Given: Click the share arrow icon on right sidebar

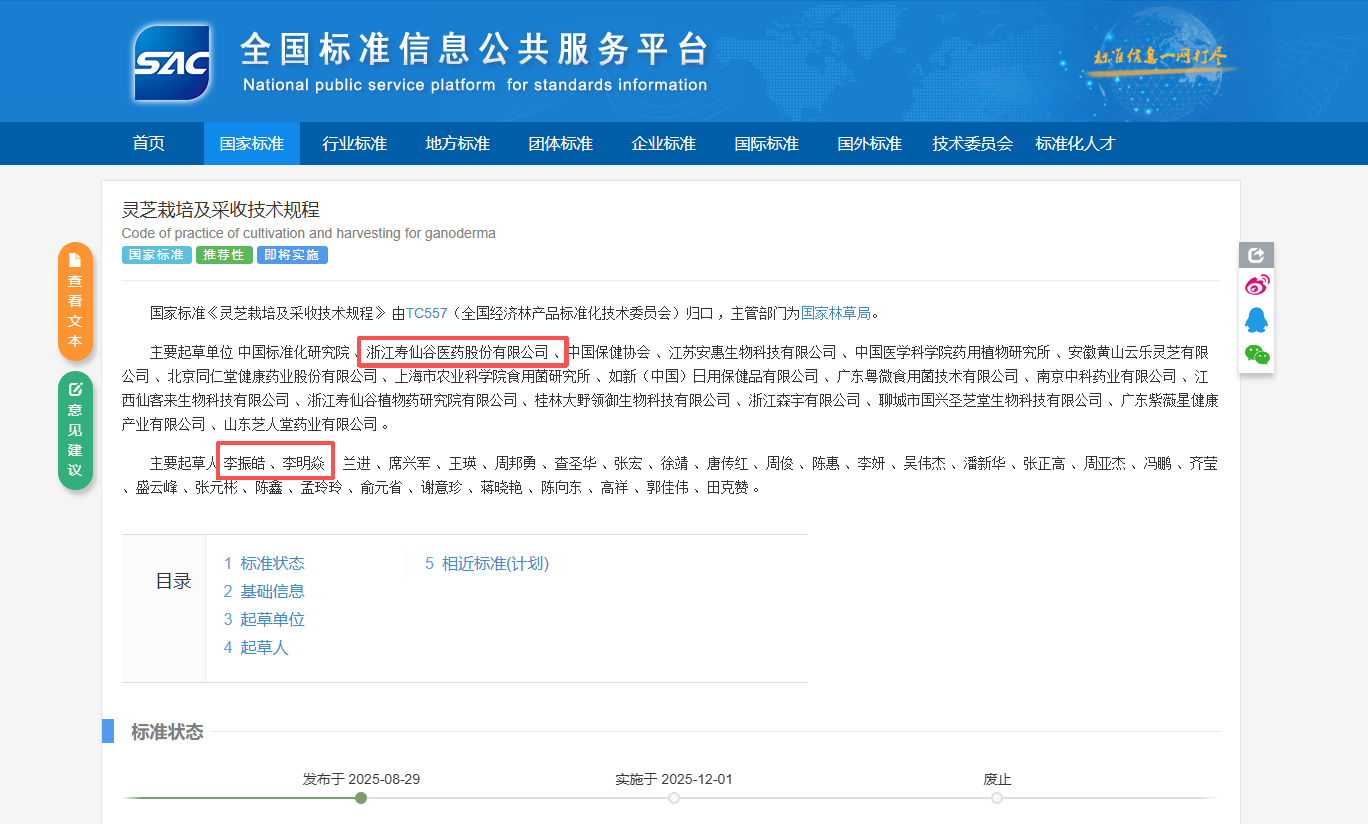Looking at the screenshot, I should click(1256, 255).
